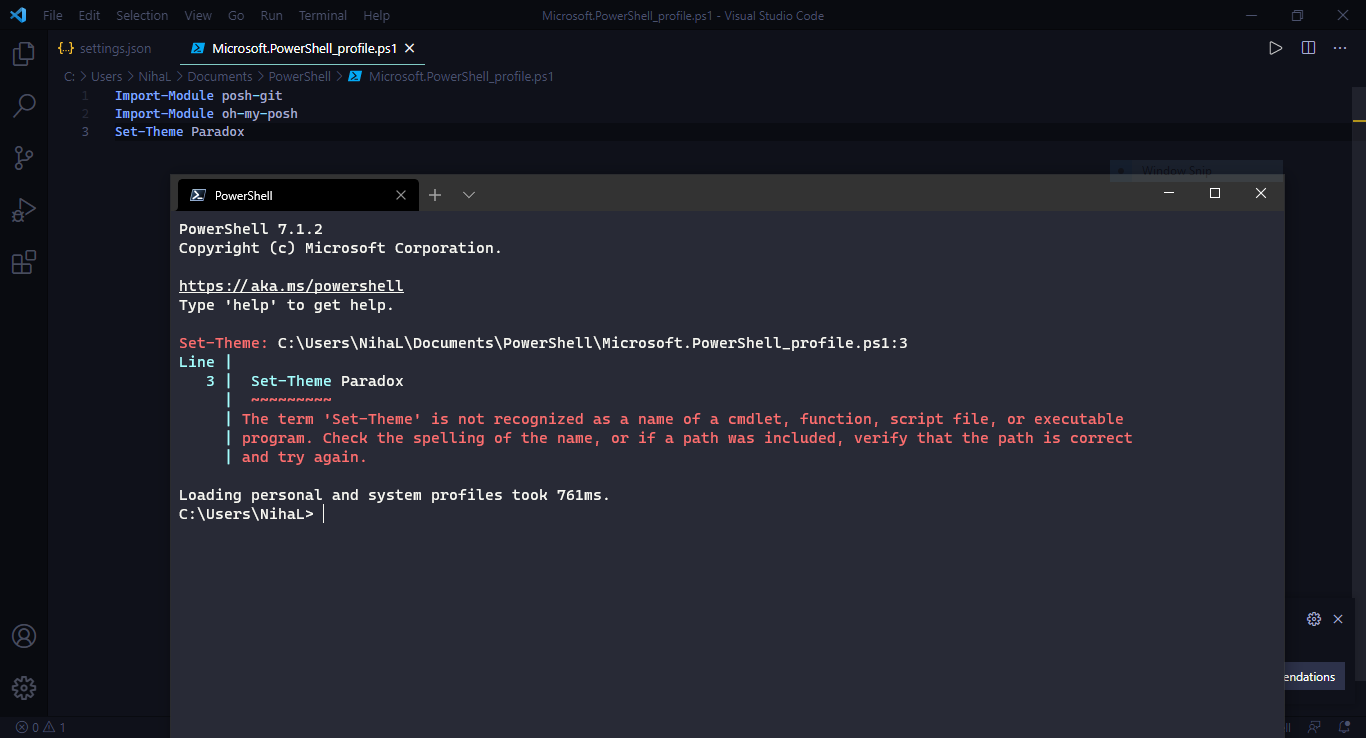Run the PowerShell profile script with the play icon
This screenshot has height=738, width=1366.
1274,46
